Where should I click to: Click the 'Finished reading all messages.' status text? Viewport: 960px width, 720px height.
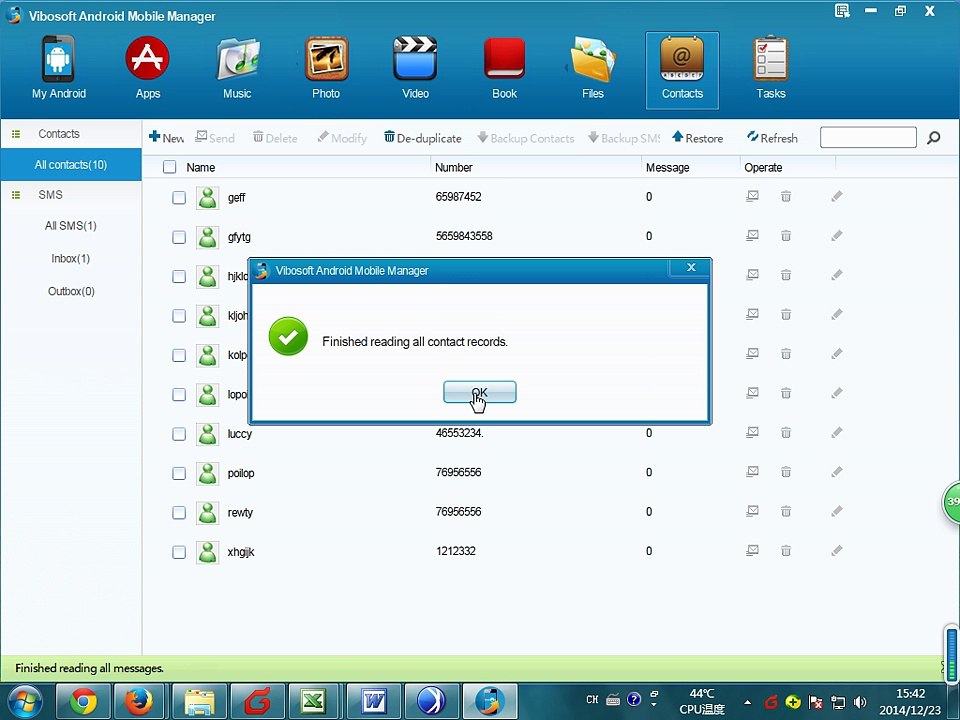(x=89, y=668)
